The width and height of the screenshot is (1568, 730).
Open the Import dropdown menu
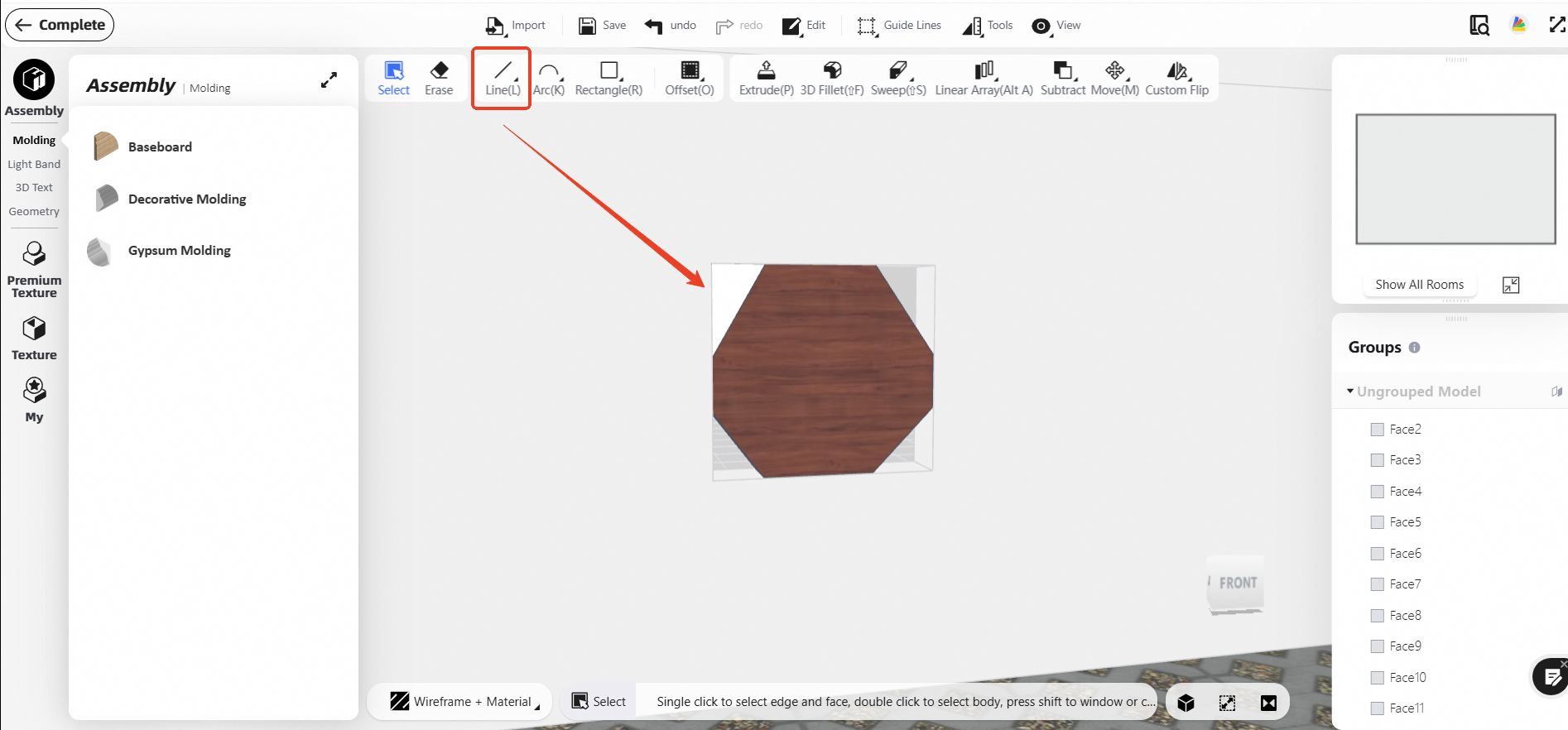pos(515,26)
